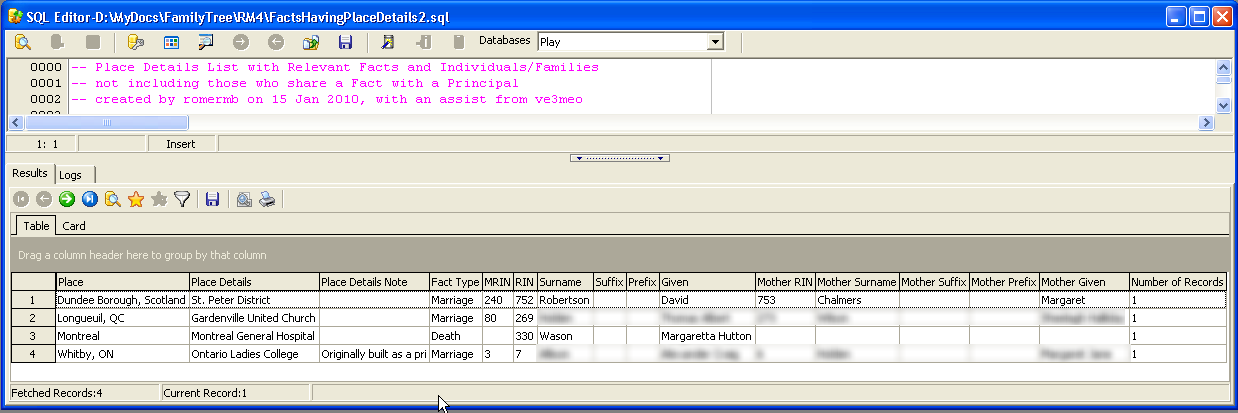Viewport: 1238px width, 413px height.
Task: Print the results with the printer icon
Action: 267,199
